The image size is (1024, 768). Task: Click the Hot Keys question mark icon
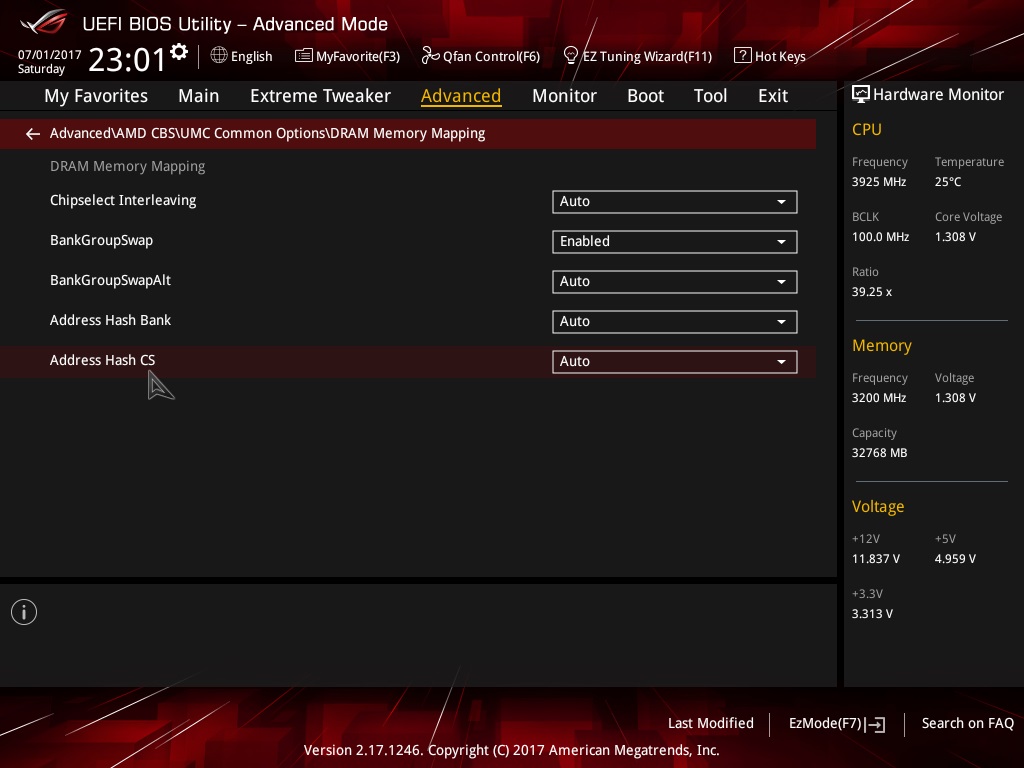743,56
